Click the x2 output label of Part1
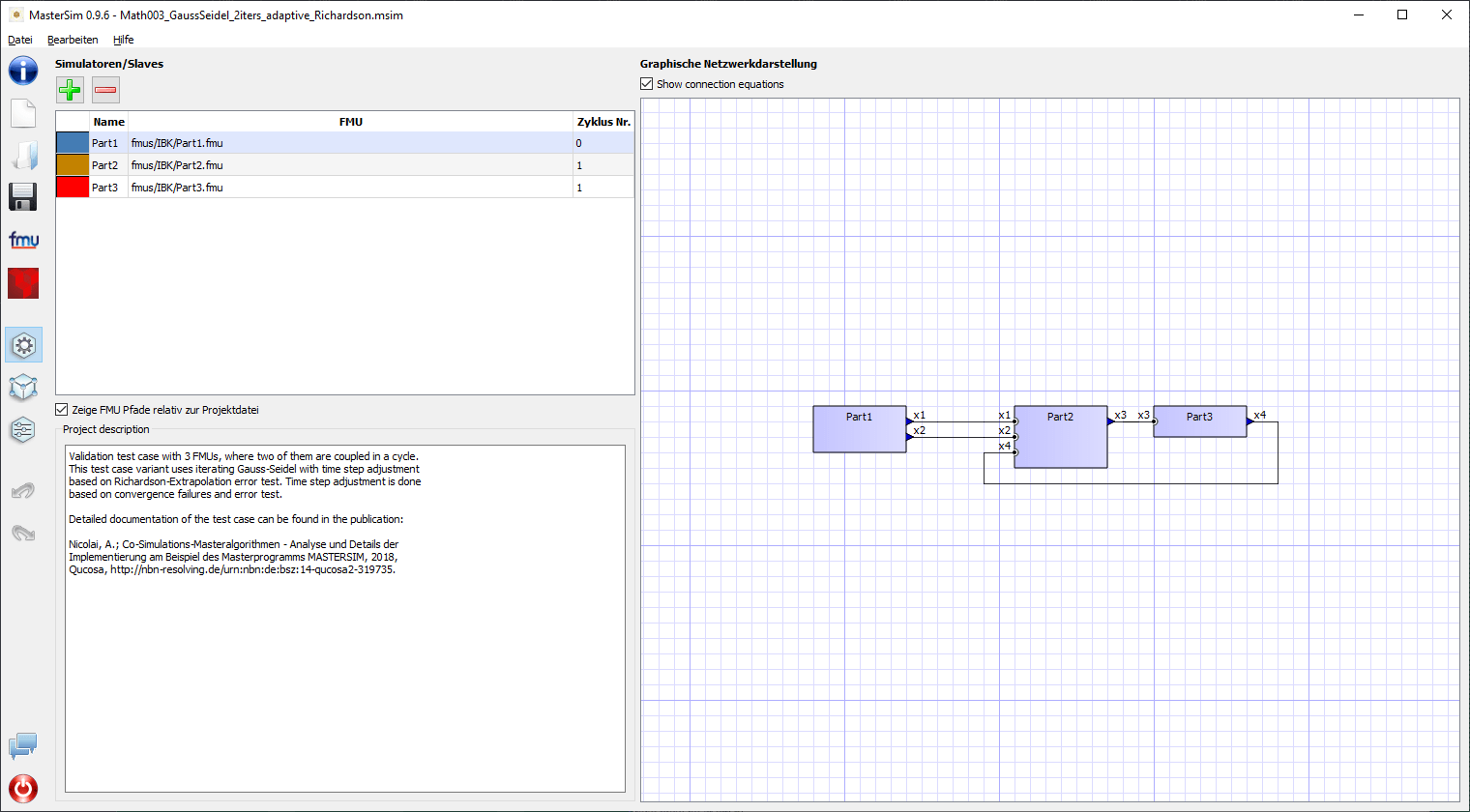1470x812 pixels. (x=920, y=430)
